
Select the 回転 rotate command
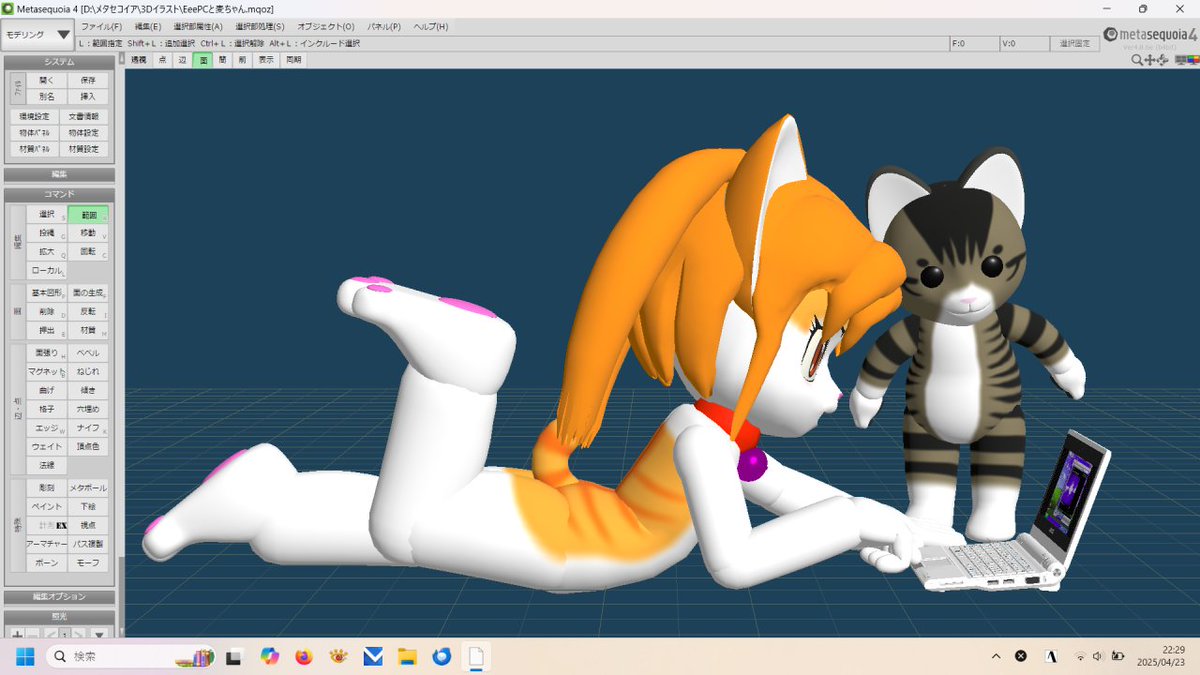click(88, 252)
